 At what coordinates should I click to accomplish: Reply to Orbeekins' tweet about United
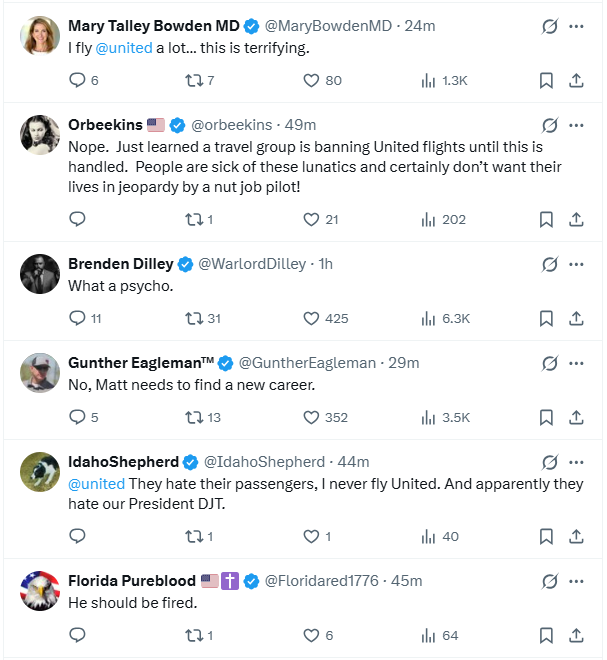pyautogui.click(x=77, y=219)
